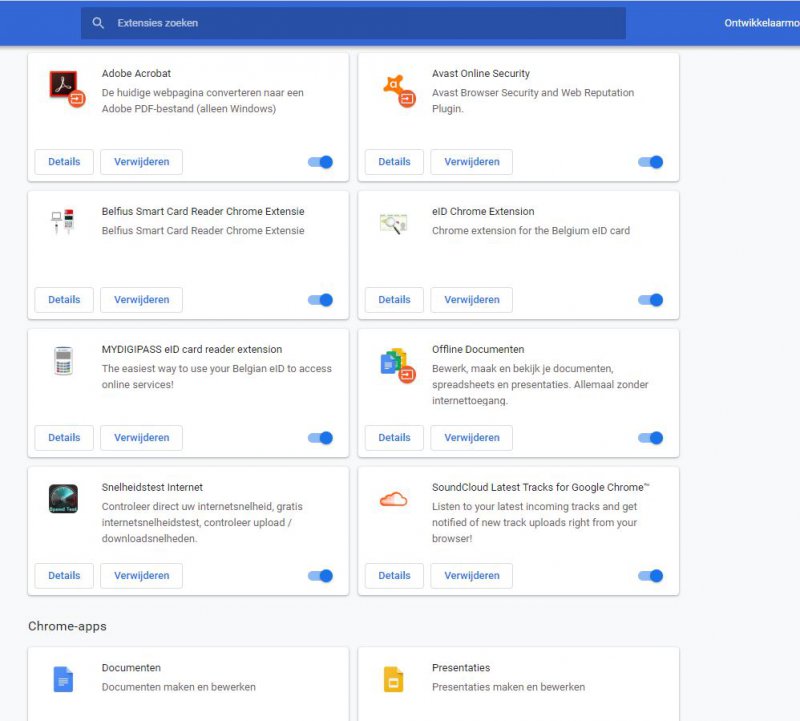Image resolution: width=800 pixels, height=721 pixels.
Task: Click the SoundCloud cloud icon
Action: point(394,499)
